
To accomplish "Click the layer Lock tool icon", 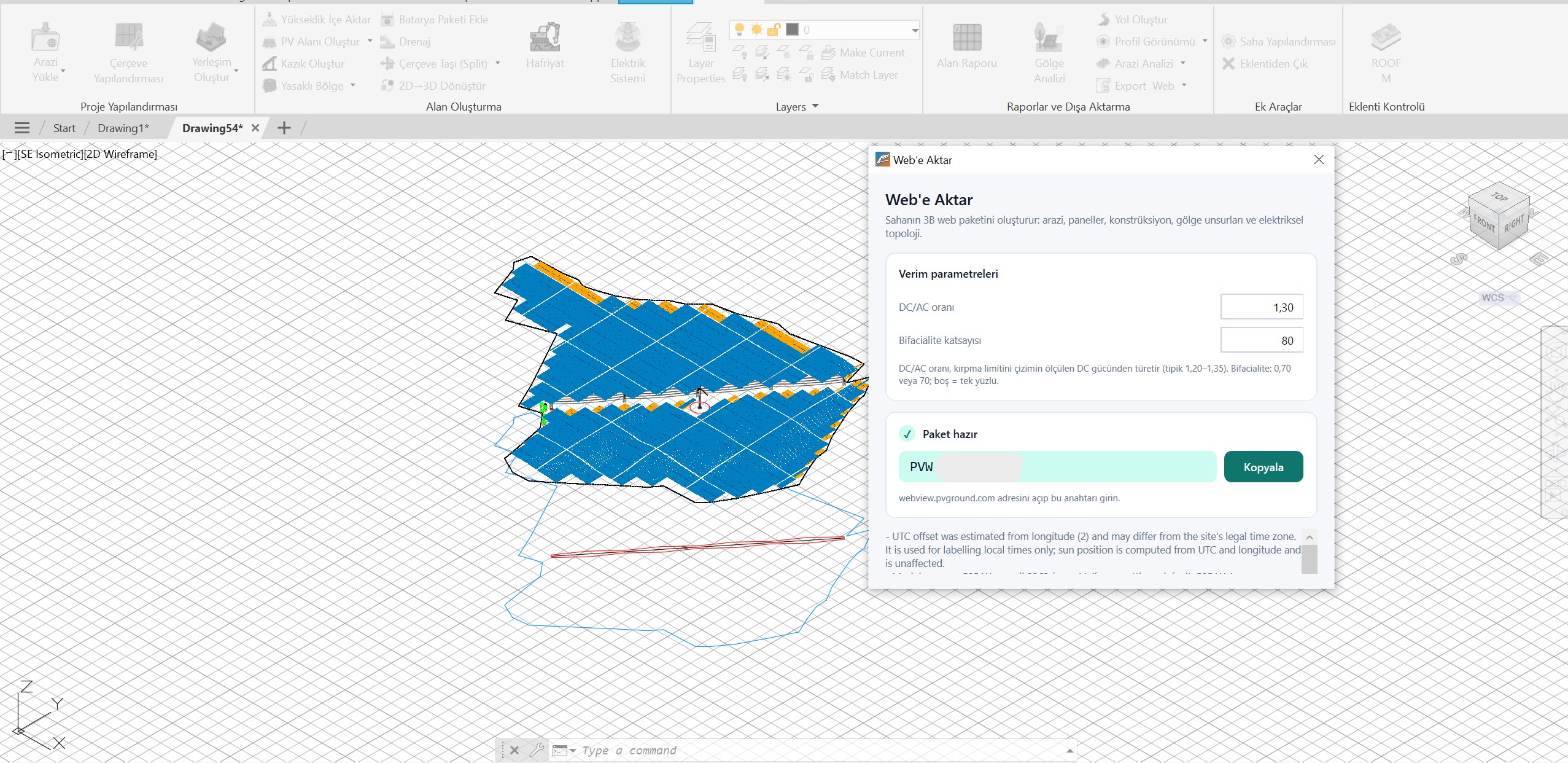I will [806, 53].
